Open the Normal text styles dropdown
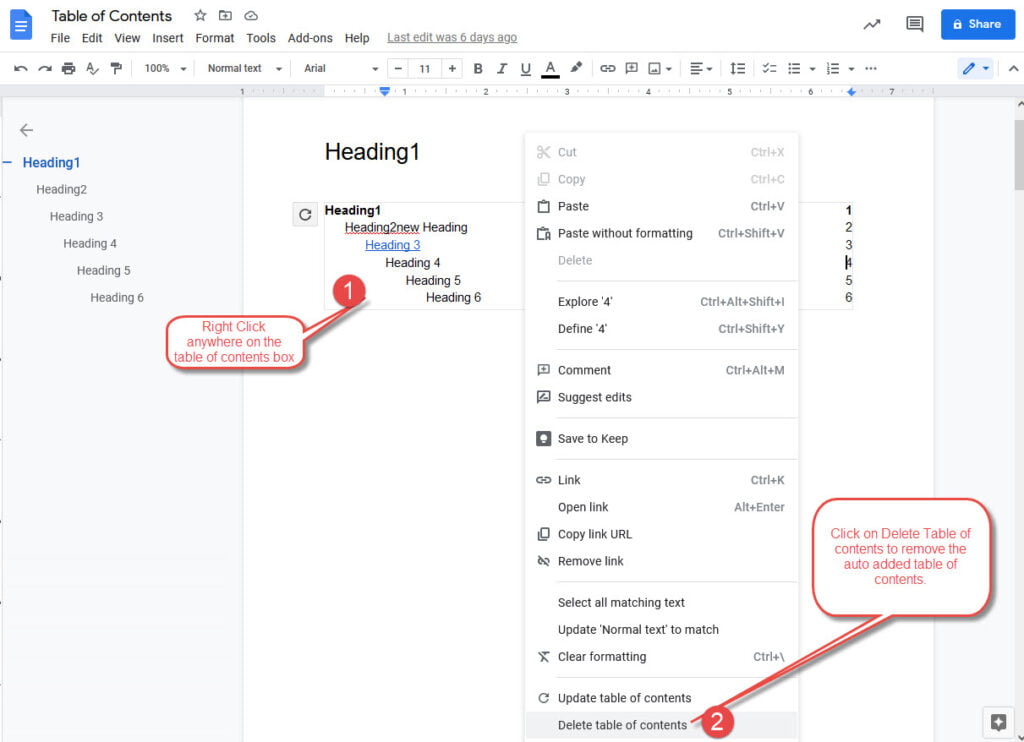This screenshot has width=1024, height=742. point(240,68)
